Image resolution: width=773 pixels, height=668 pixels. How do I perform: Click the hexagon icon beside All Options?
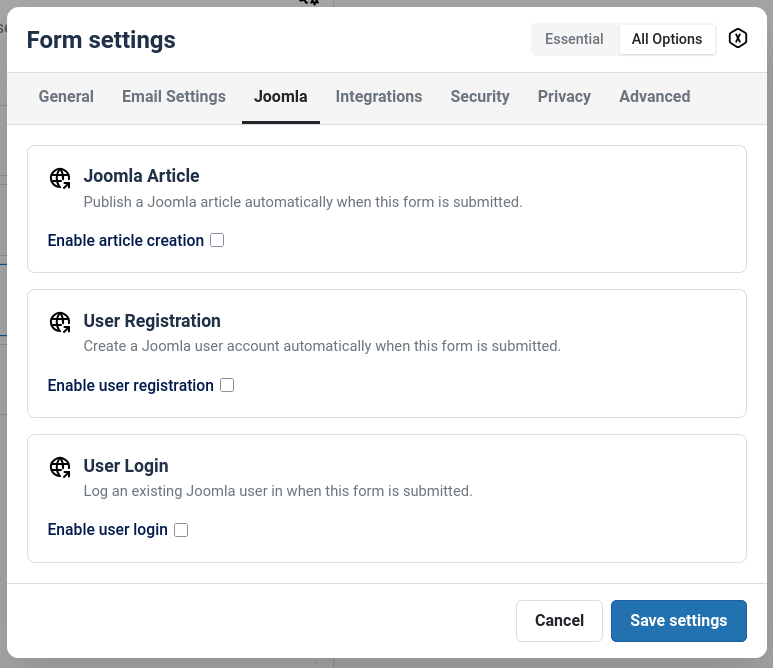(738, 39)
